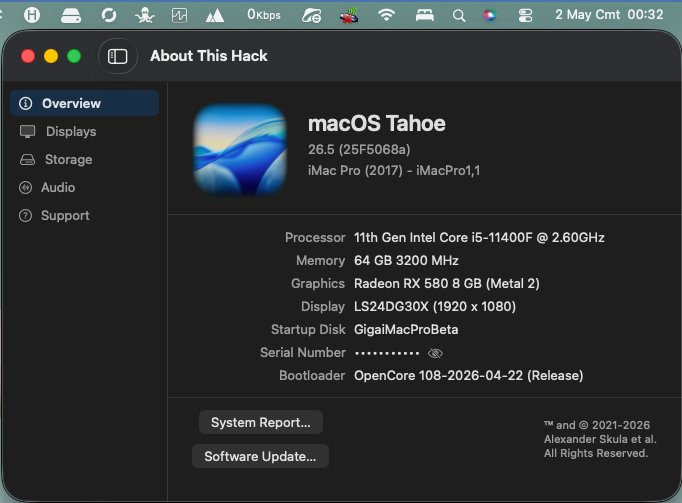Click the activity monitor graph icon
682x503 pixels.
click(x=179, y=16)
